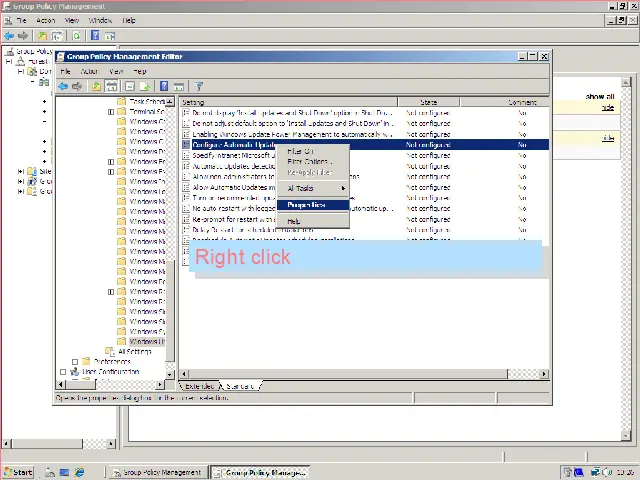
Task: Toggle the console tree icon in Editor toolbar
Action: pyautogui.click(x=111, y=86)
